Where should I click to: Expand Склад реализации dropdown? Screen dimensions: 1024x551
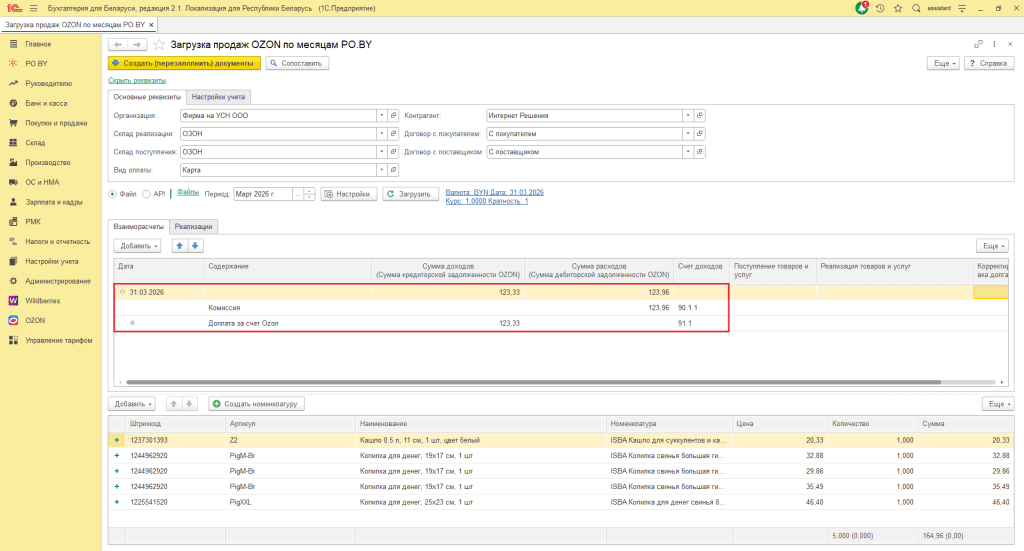[x=381, y=134]
